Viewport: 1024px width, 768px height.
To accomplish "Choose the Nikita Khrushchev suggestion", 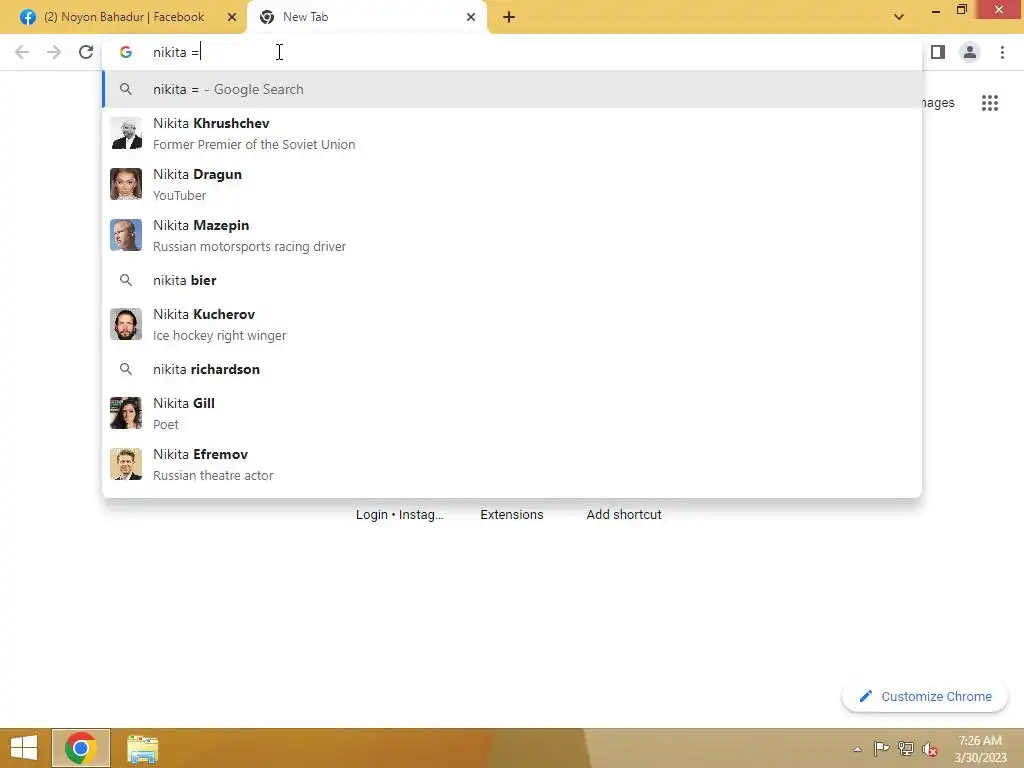I will click(512, 133).
